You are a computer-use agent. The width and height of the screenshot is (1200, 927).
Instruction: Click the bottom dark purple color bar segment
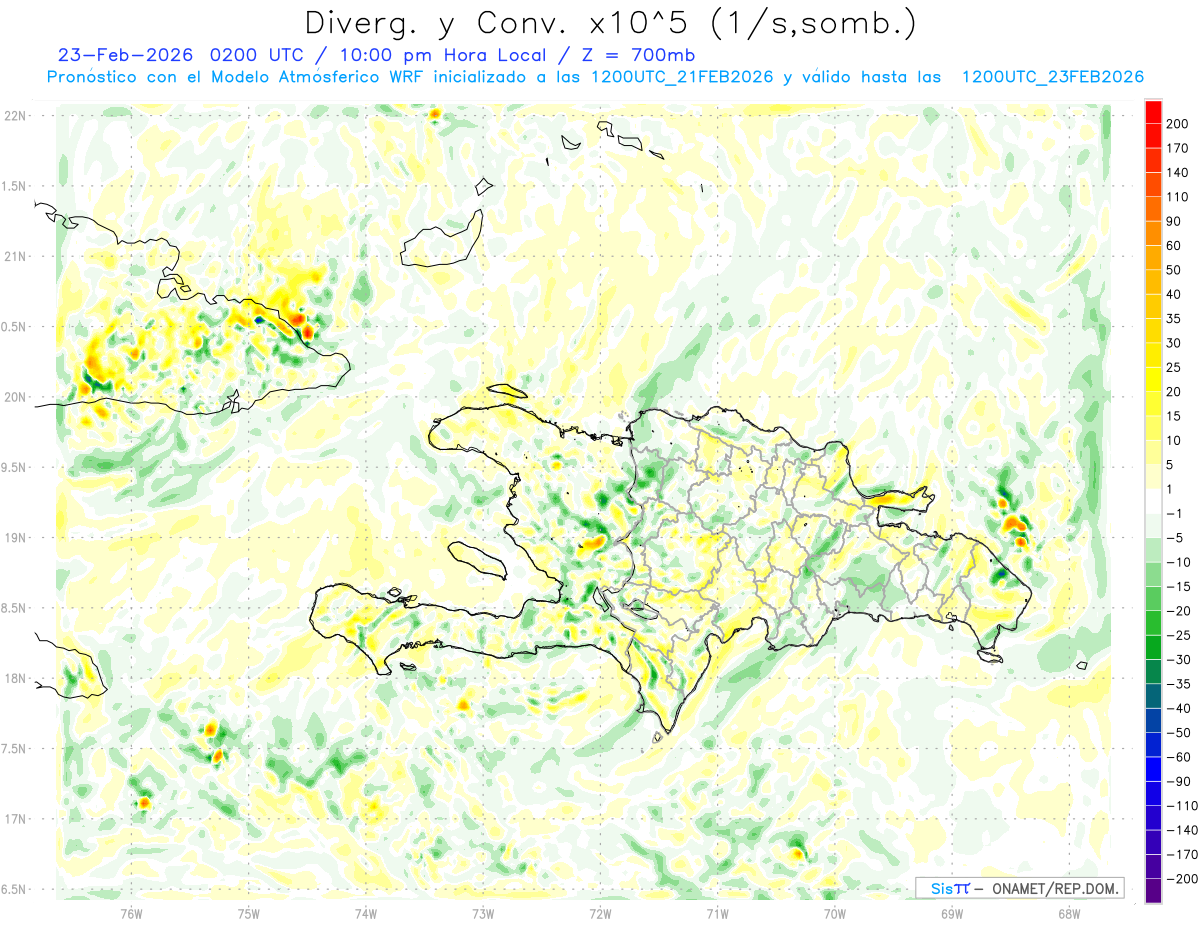tap(1153, 891)
